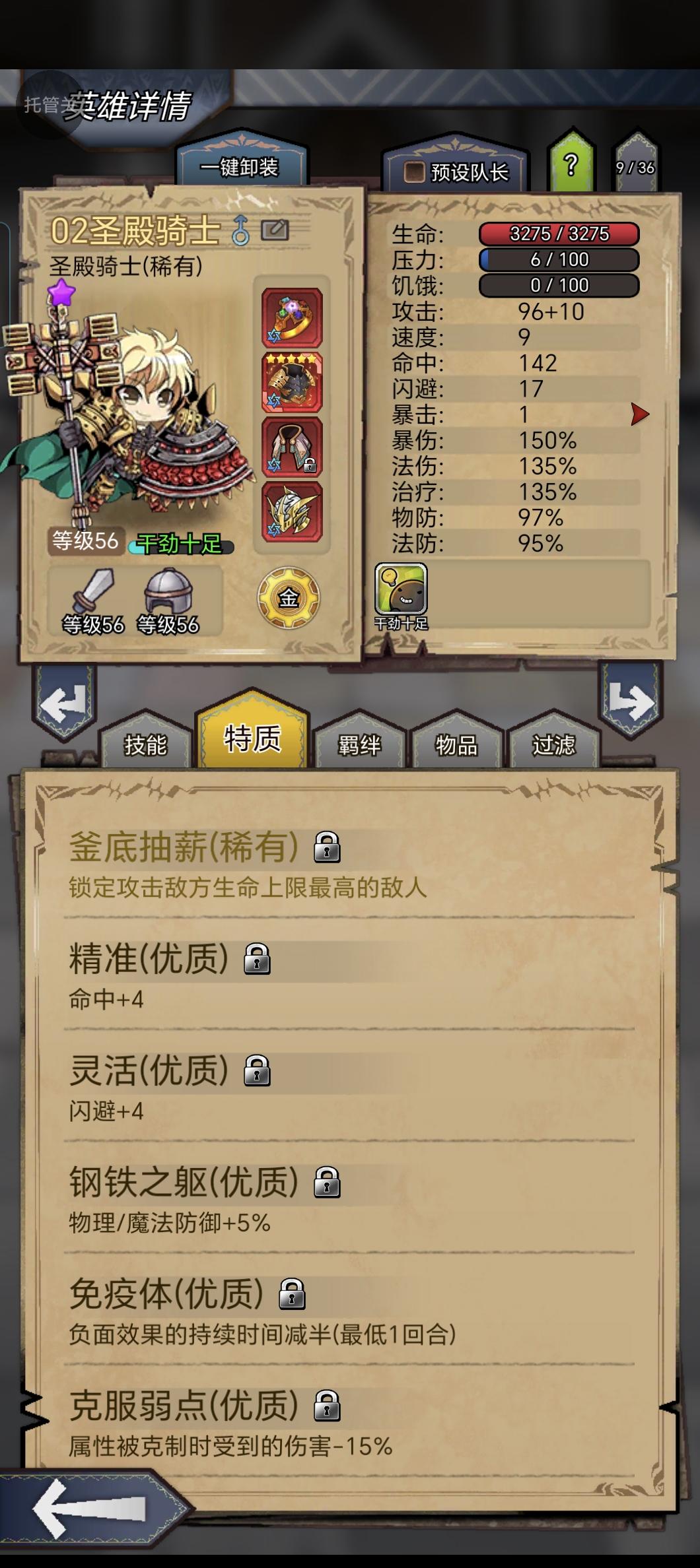Viewport: 700px width, 1568px height.
Task: Switch to the 技能 tab
Action: (145, 744)
